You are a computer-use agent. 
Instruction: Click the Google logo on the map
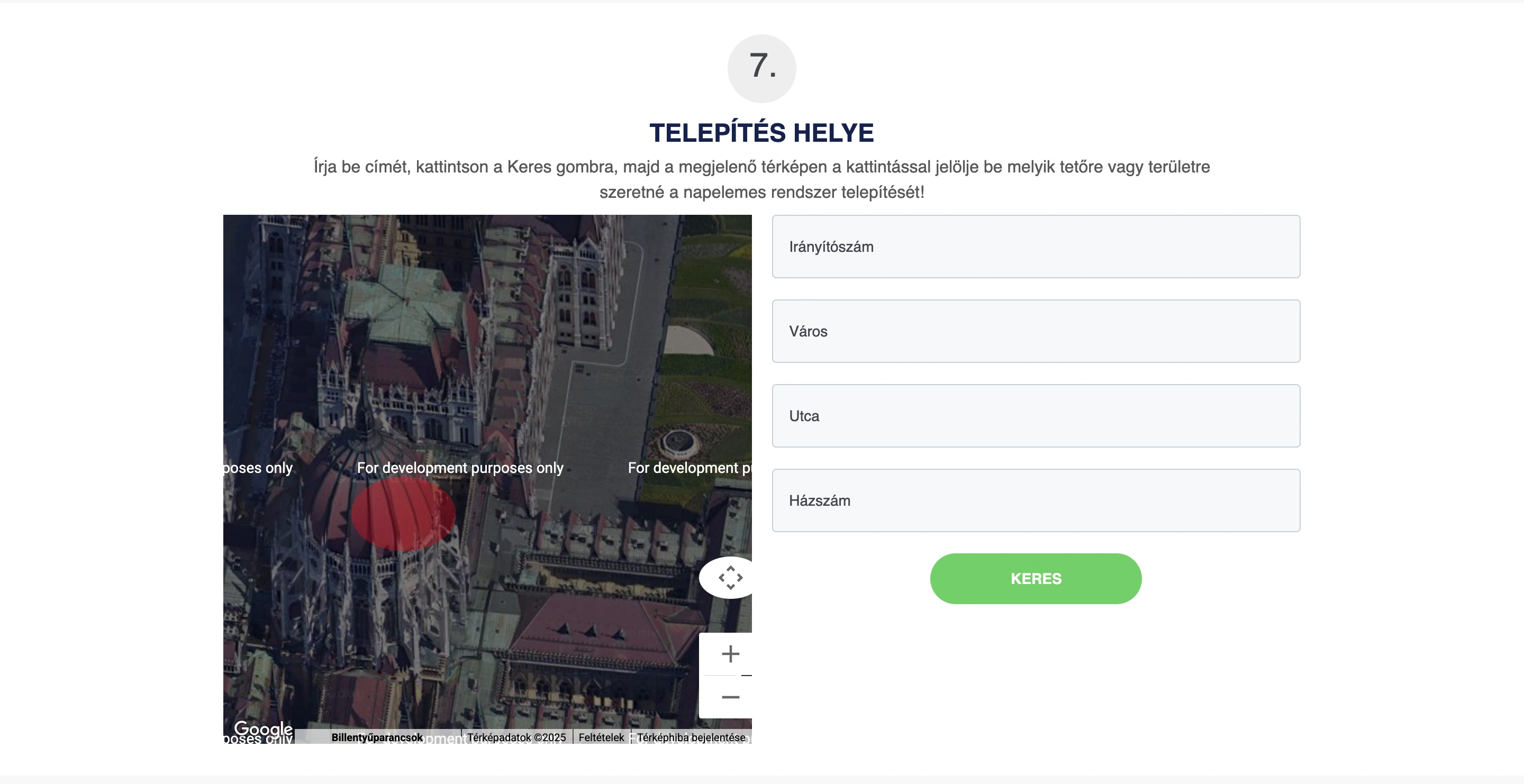264,728
